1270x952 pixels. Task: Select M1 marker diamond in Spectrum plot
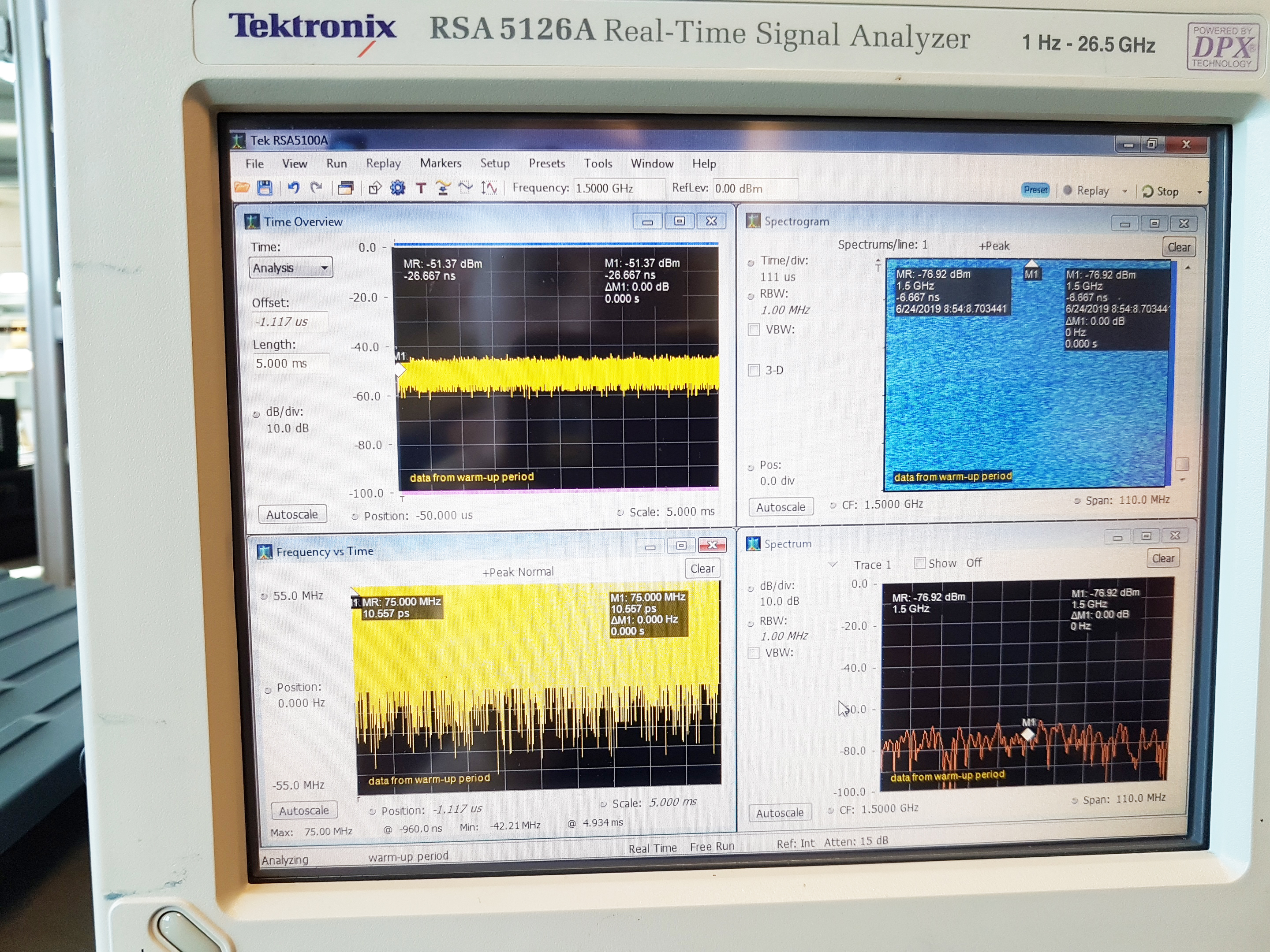pyautogui.click(x=1028, y=734)
